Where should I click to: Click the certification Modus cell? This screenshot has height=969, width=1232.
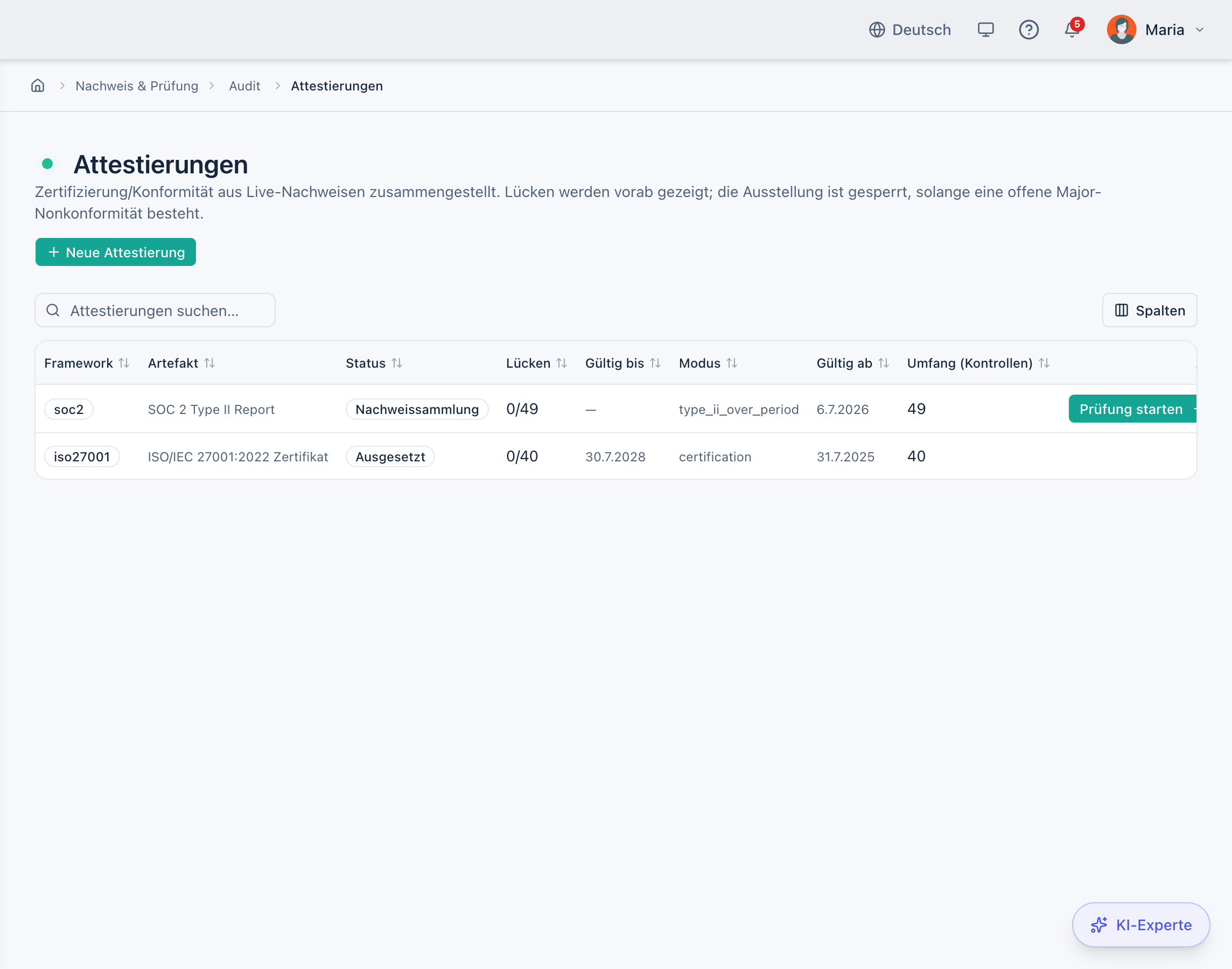[715, 457]
